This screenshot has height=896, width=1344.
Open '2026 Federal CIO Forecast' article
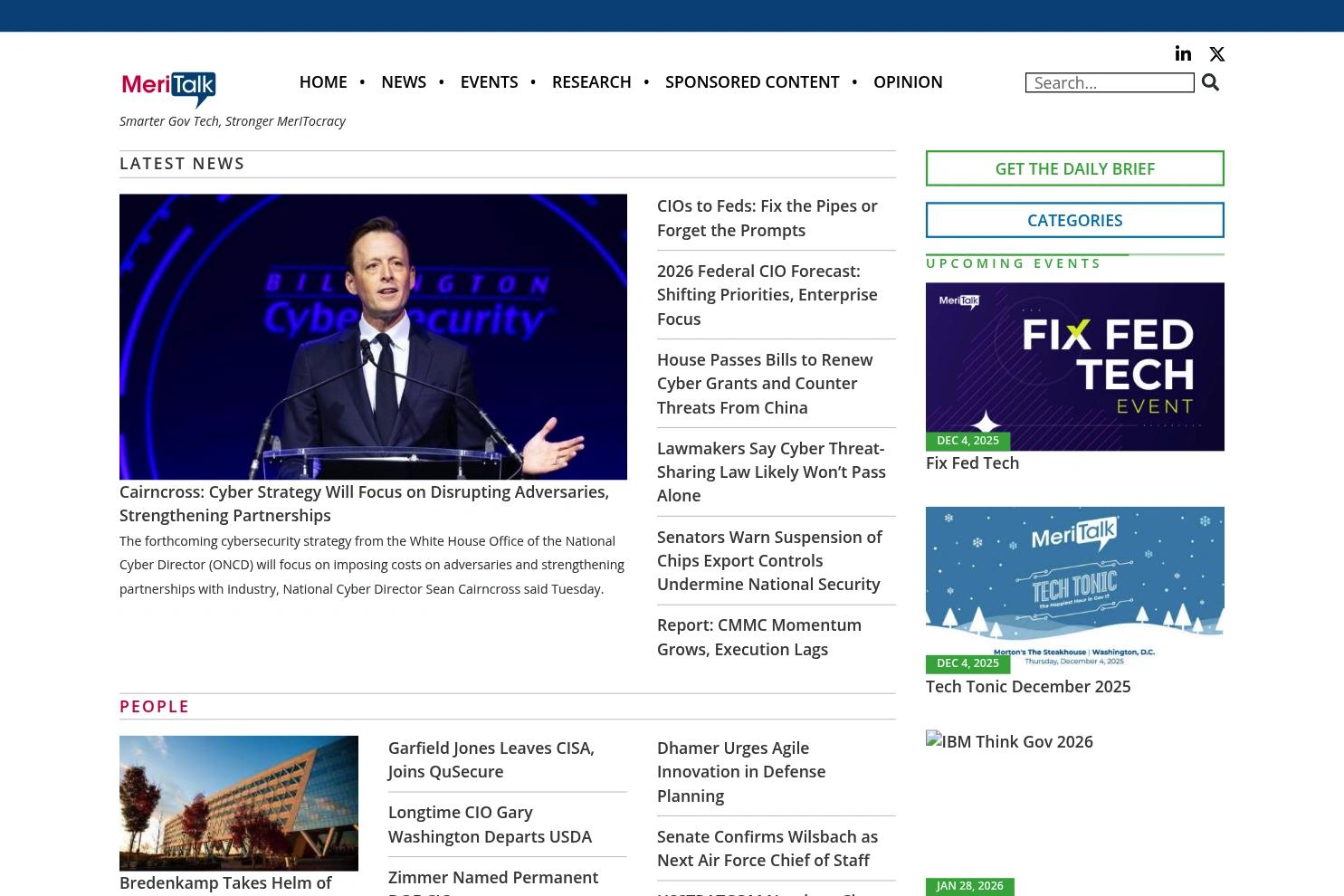pos(767,294)
